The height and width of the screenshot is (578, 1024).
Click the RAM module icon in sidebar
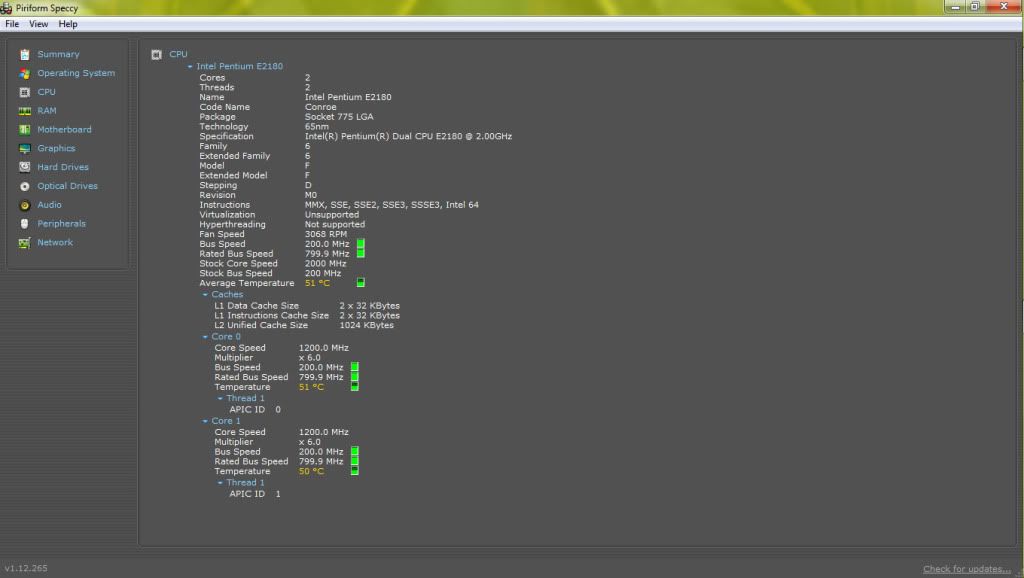(25, 111)
